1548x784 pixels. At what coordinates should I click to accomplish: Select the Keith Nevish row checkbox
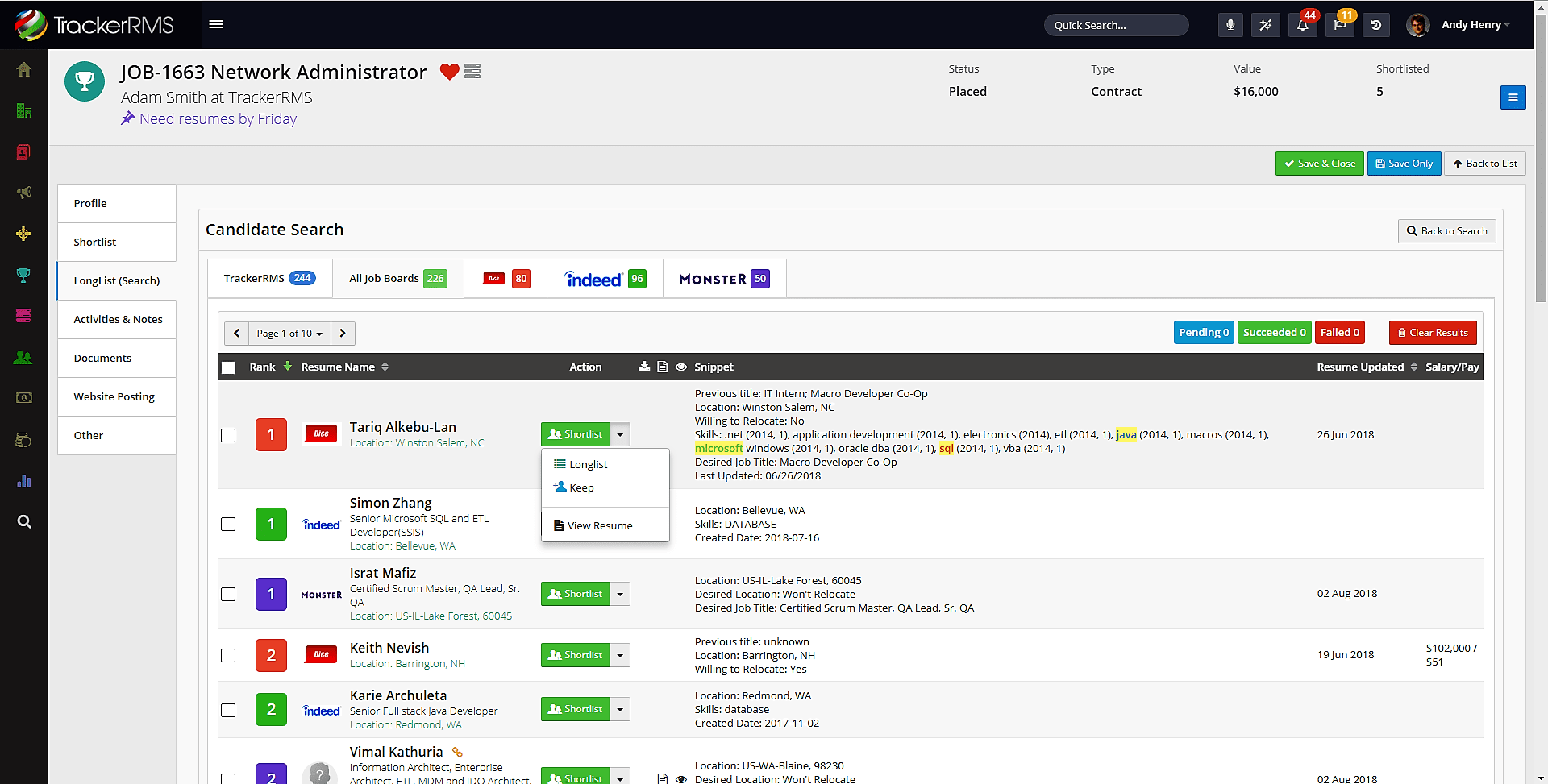(228, 655)
